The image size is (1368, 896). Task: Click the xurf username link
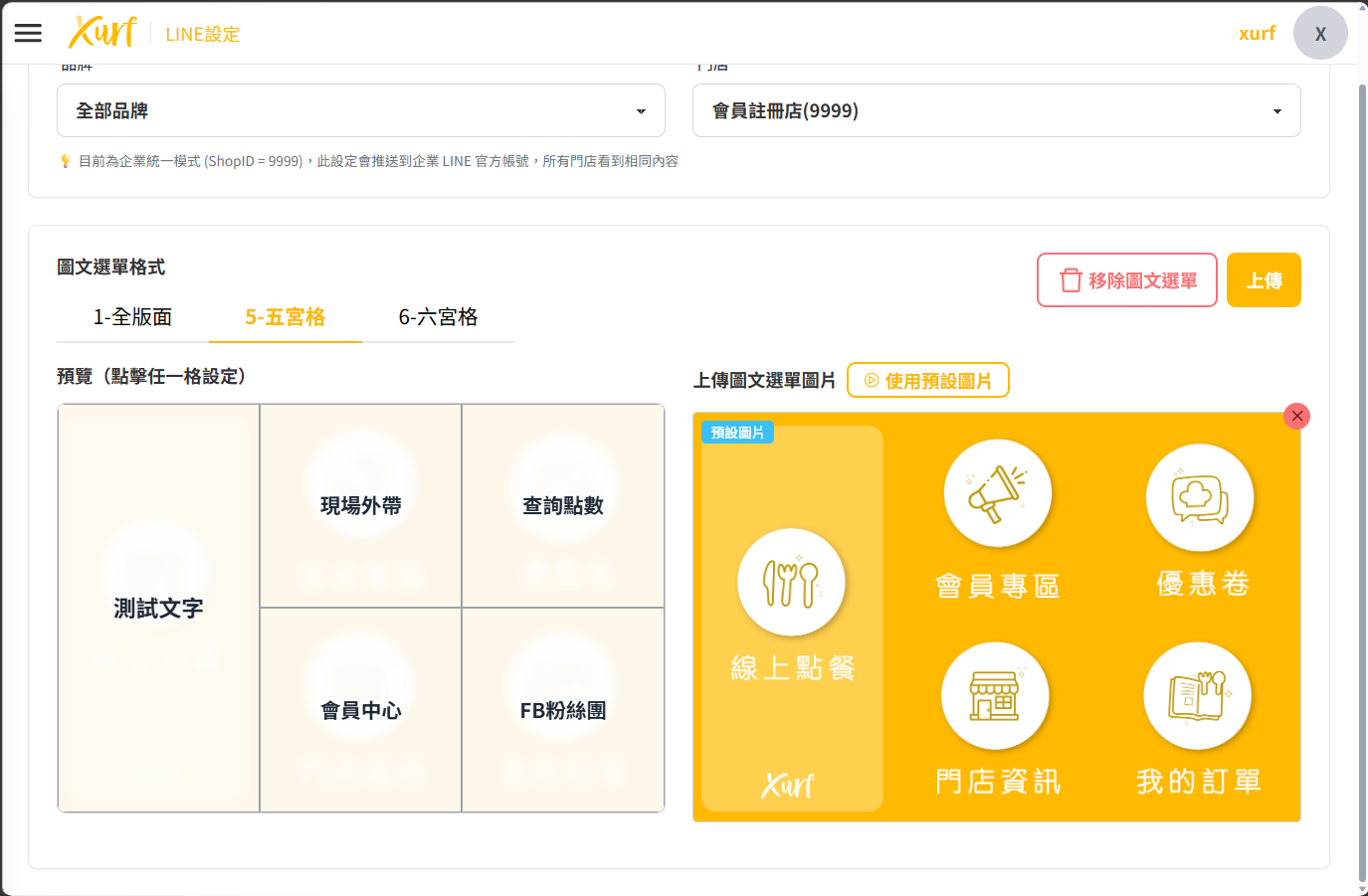pyautogui.click(x=1257, y=33)
